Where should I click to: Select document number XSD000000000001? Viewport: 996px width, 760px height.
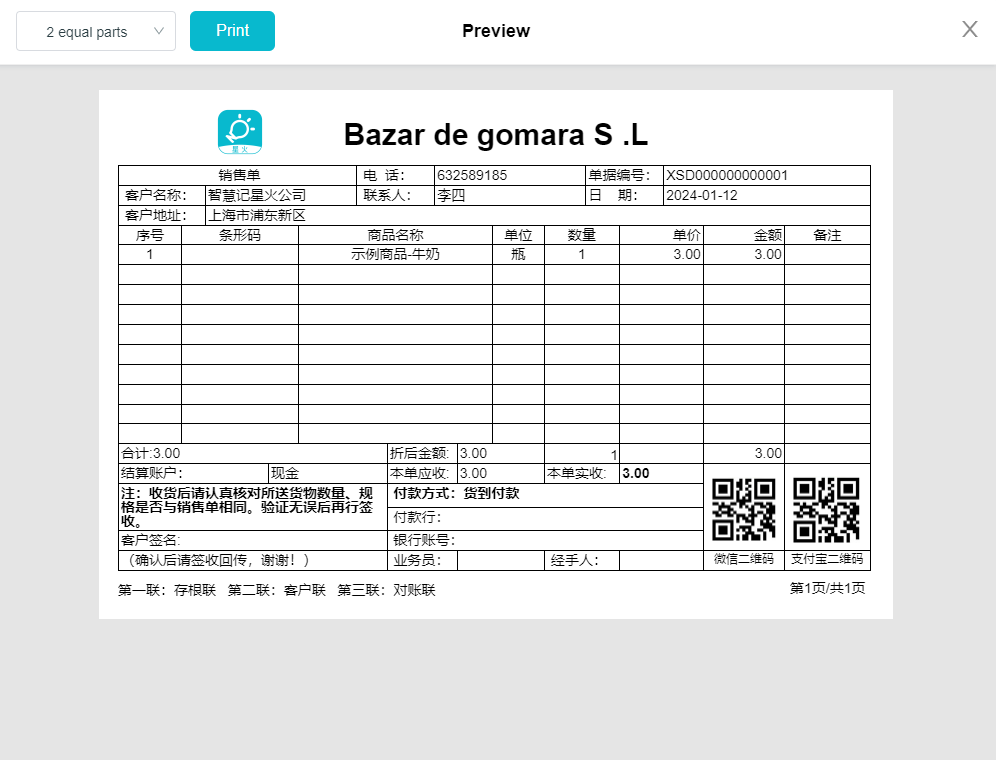(727, 176)
